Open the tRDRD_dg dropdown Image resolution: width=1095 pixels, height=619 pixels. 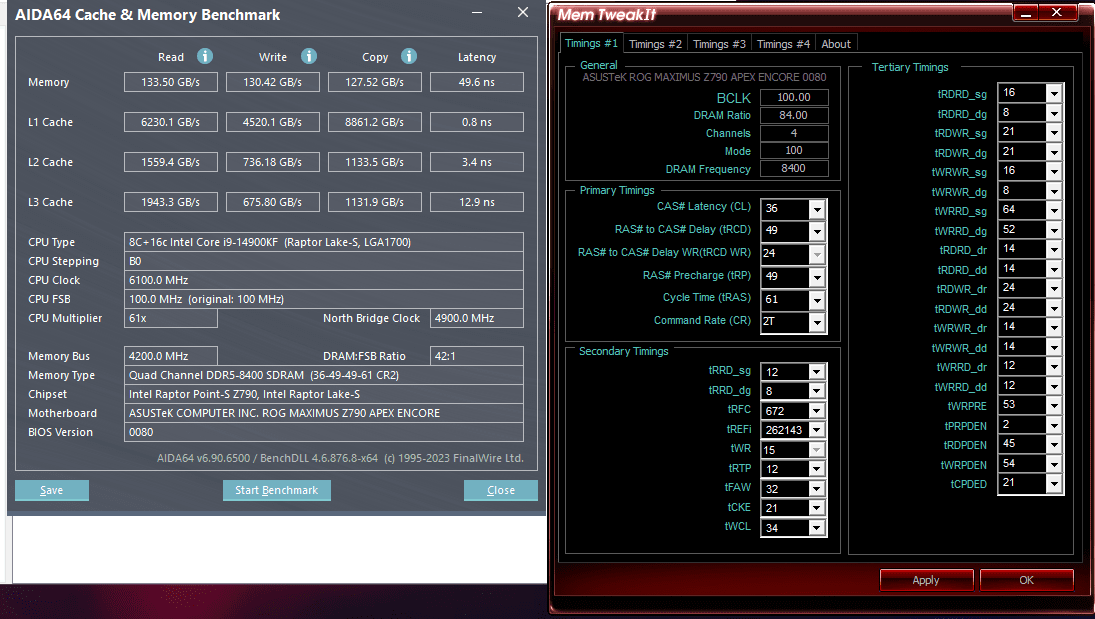point(1054,112)
